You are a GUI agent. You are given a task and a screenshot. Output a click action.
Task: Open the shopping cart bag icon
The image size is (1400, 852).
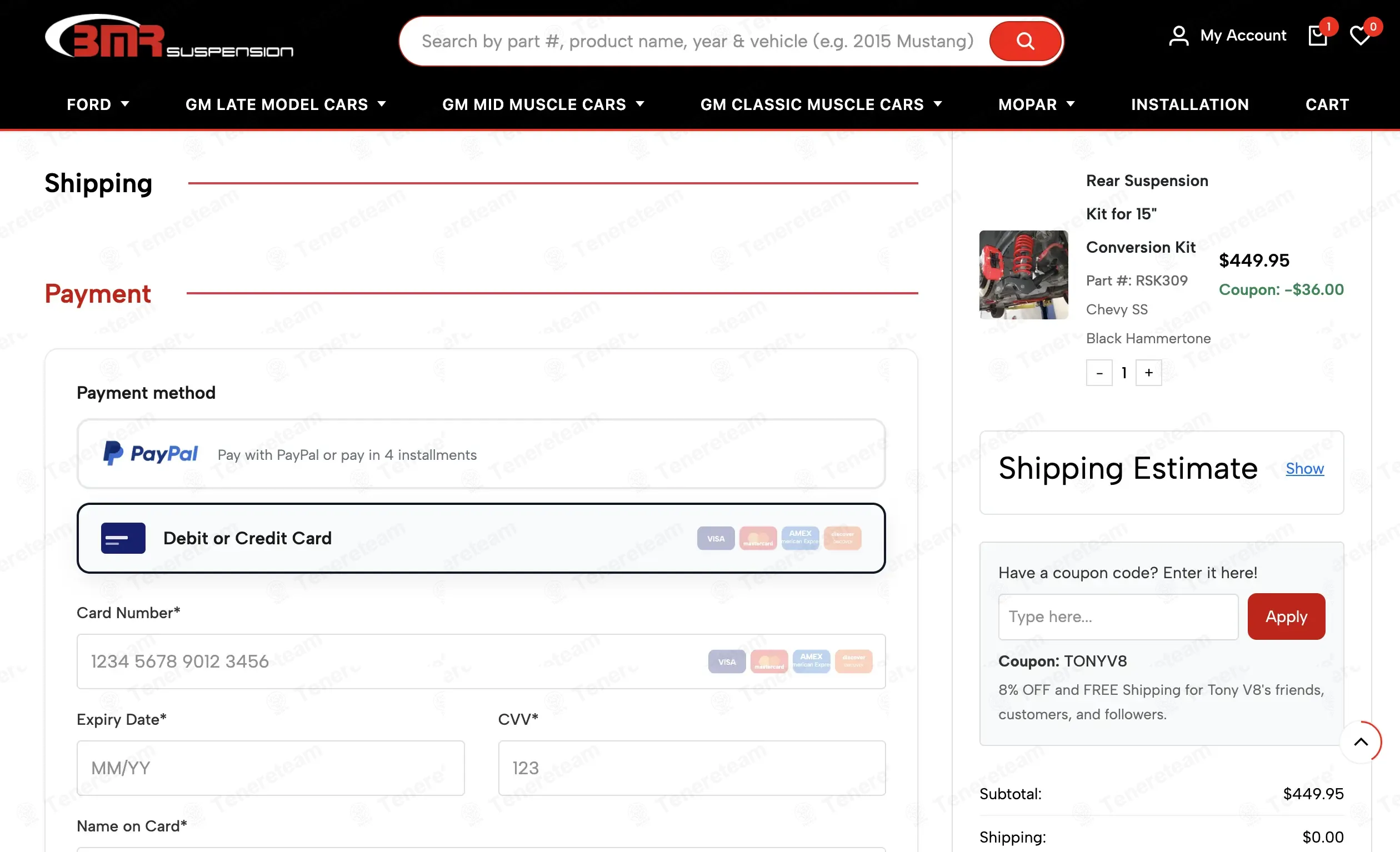click(x=1318, y=36)
